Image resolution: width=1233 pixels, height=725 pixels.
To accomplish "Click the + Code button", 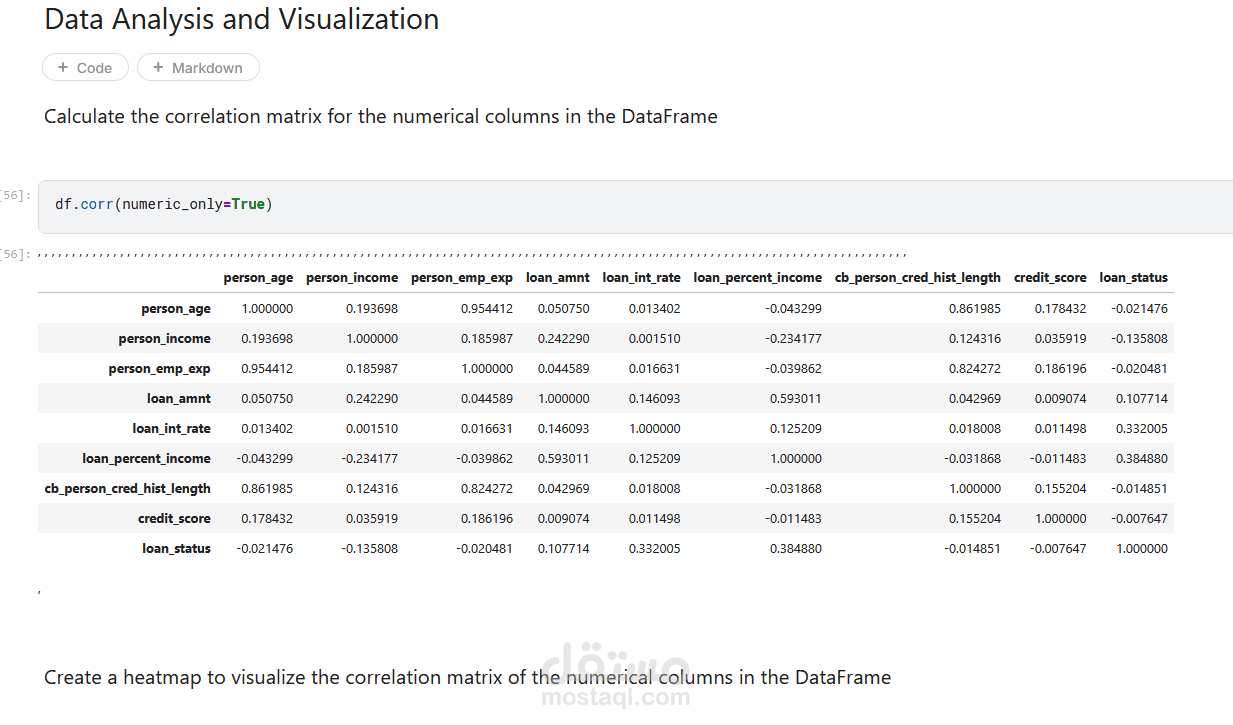I will coord(85,67).
